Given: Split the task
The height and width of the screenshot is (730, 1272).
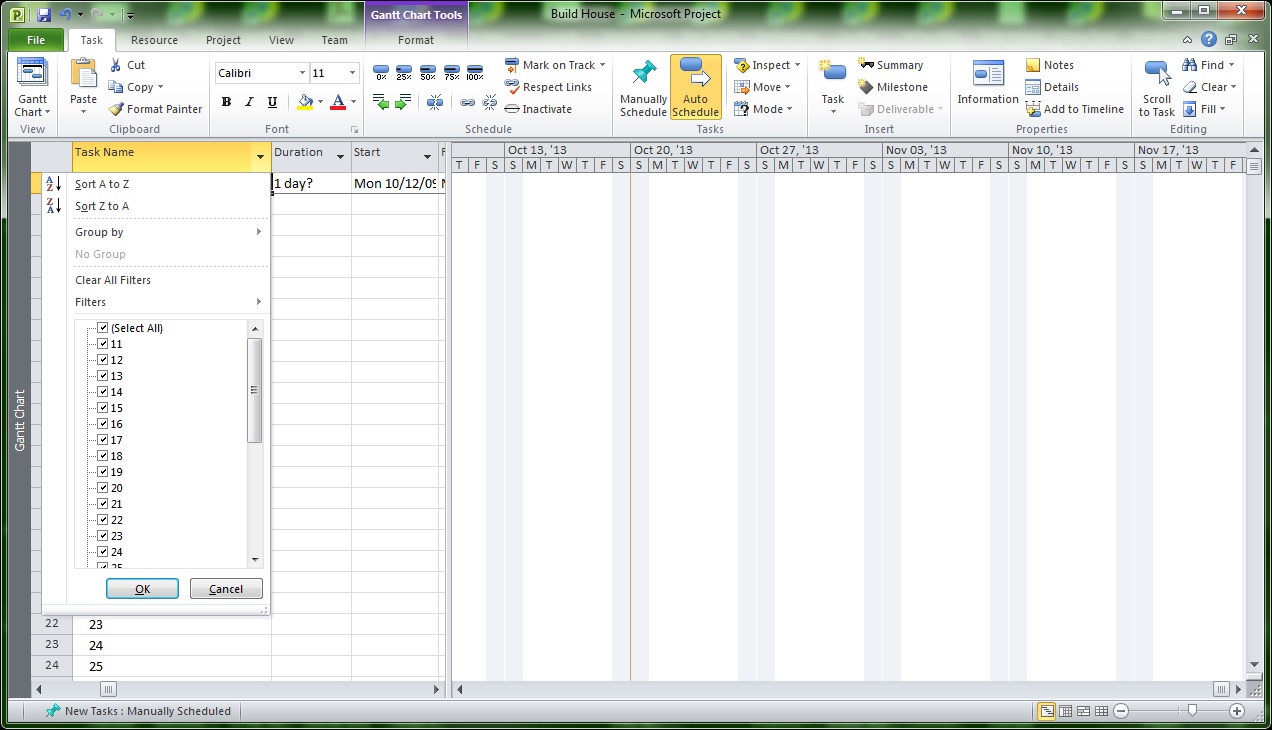Looking at the screenshot, I should 435,102.
